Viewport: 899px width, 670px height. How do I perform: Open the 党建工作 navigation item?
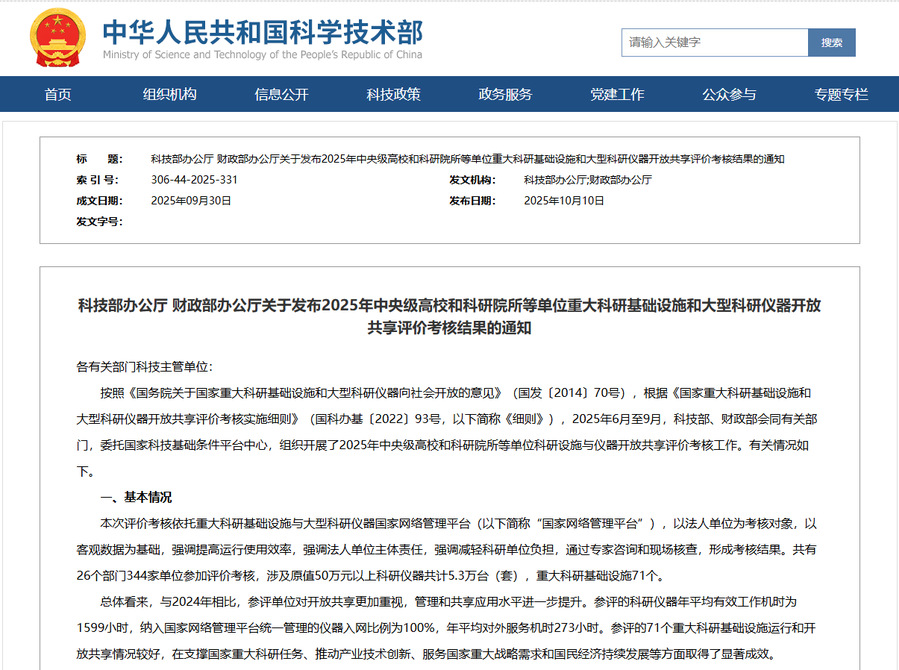point(617,95)
